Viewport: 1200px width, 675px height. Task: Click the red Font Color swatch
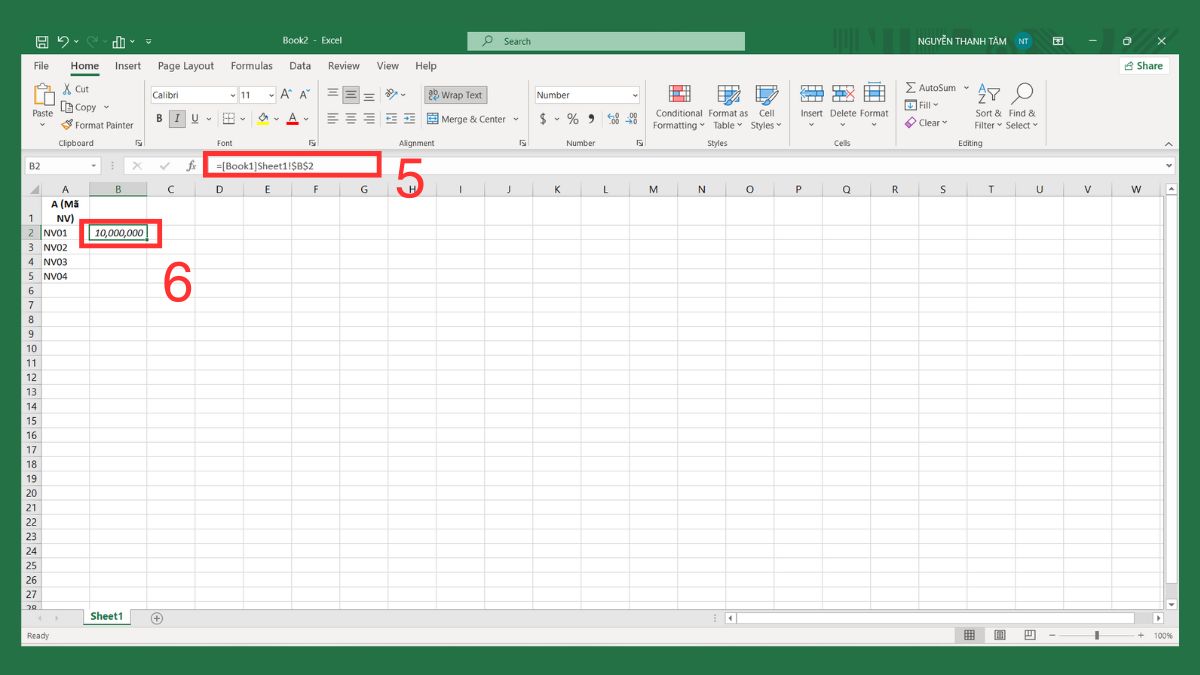coord(293,118)
